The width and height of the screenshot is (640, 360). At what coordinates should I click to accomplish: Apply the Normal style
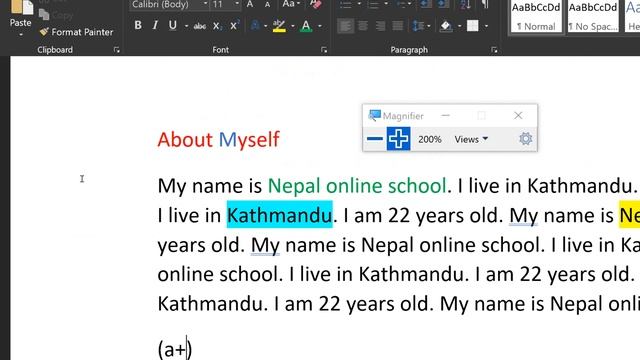(536, 16)
